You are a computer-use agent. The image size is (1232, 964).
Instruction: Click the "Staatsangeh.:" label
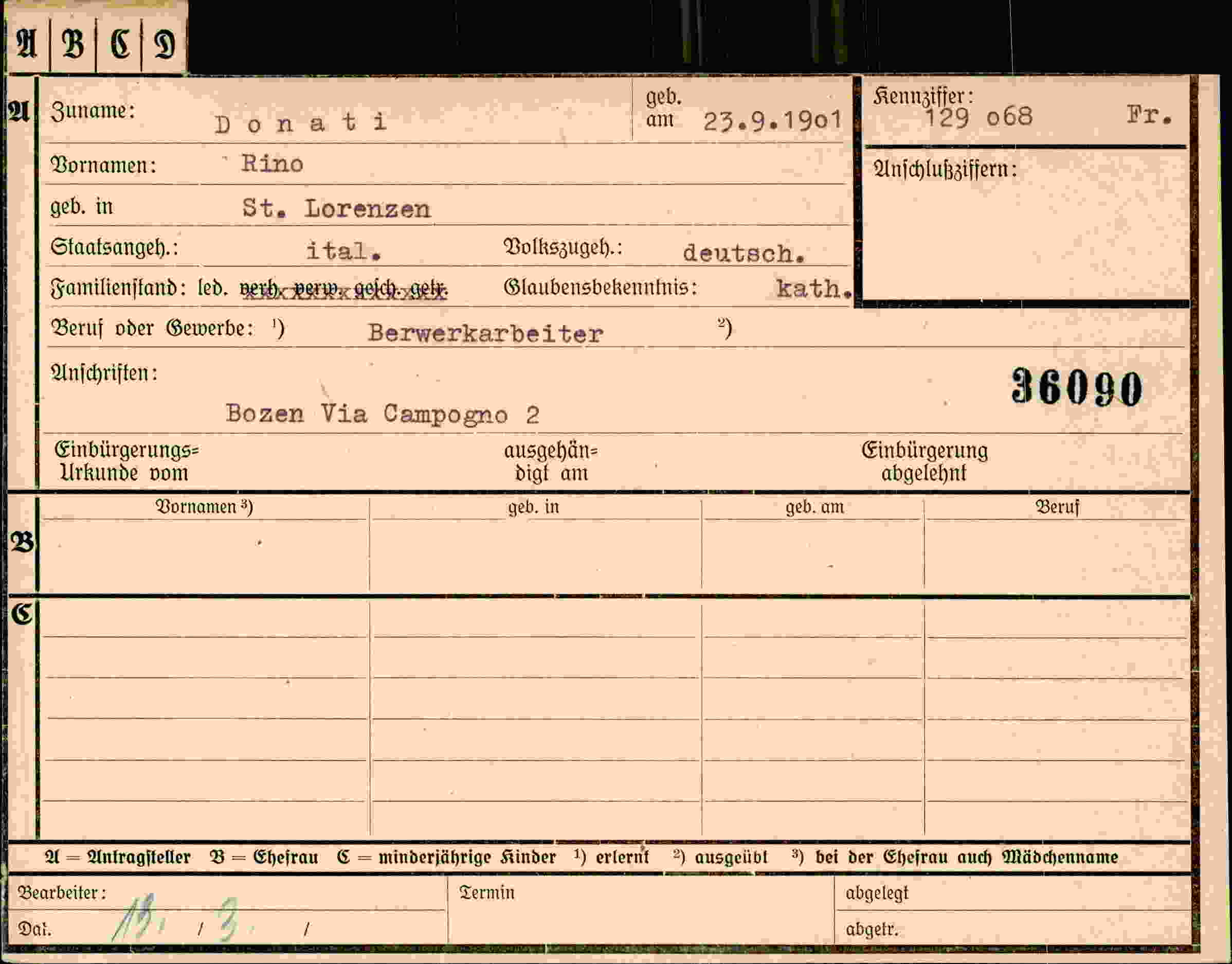coord(115,247)
